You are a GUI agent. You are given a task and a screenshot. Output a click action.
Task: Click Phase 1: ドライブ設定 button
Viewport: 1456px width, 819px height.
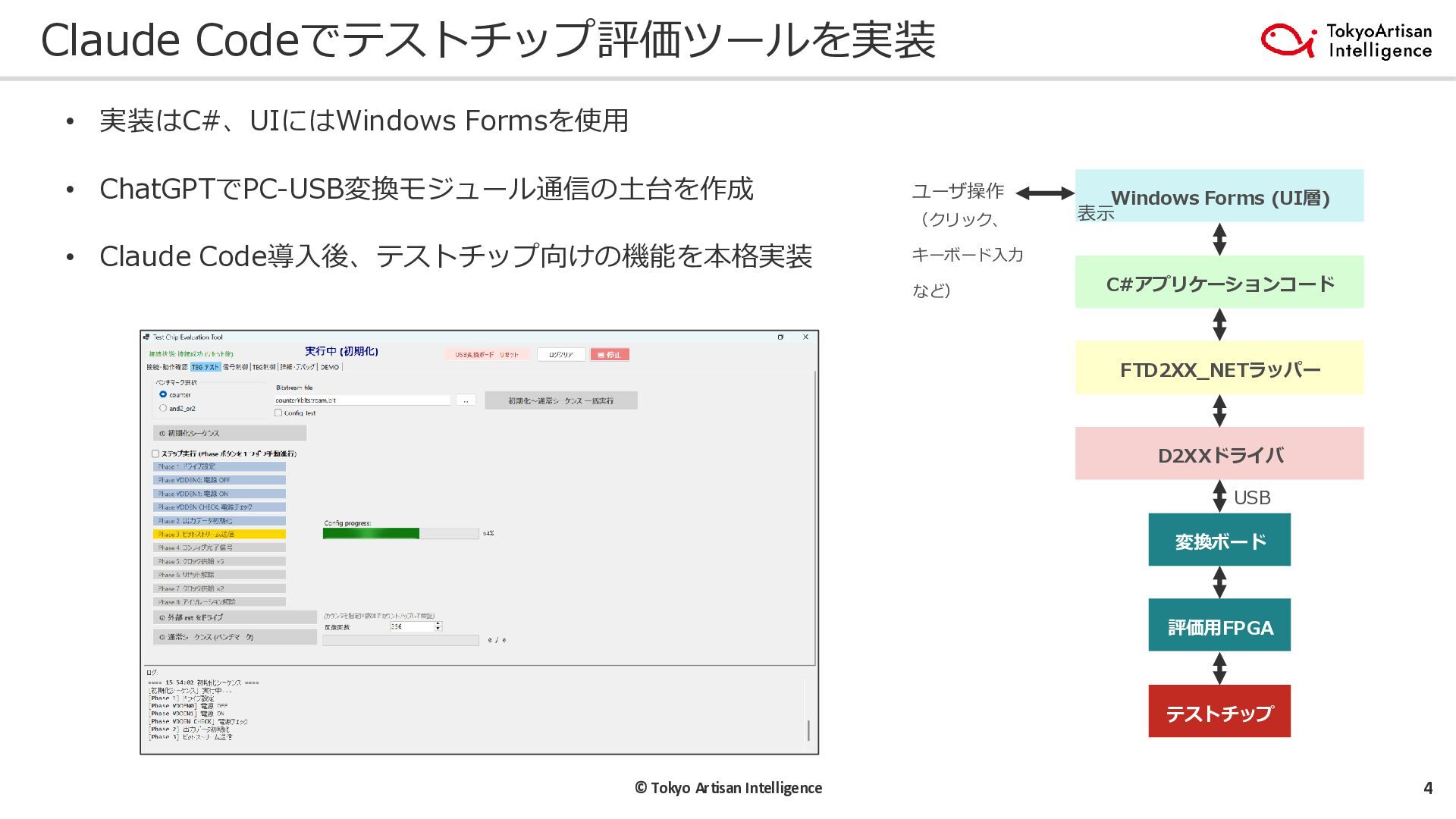click(x=219, y=466)
